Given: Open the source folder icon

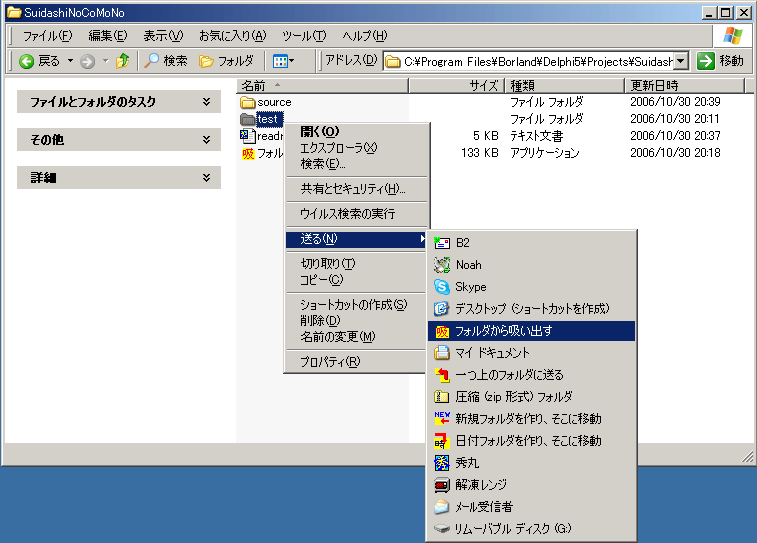Looking at the screenshot, I should pos(249,102).
